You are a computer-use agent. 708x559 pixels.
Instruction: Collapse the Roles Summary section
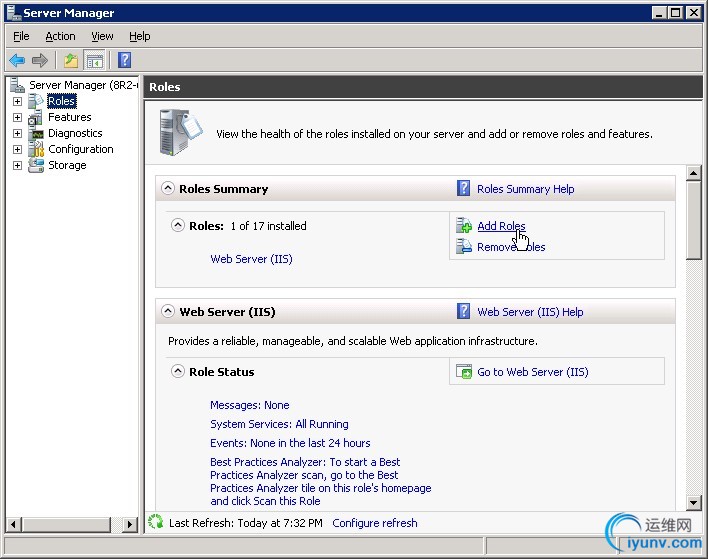[168, 188]
